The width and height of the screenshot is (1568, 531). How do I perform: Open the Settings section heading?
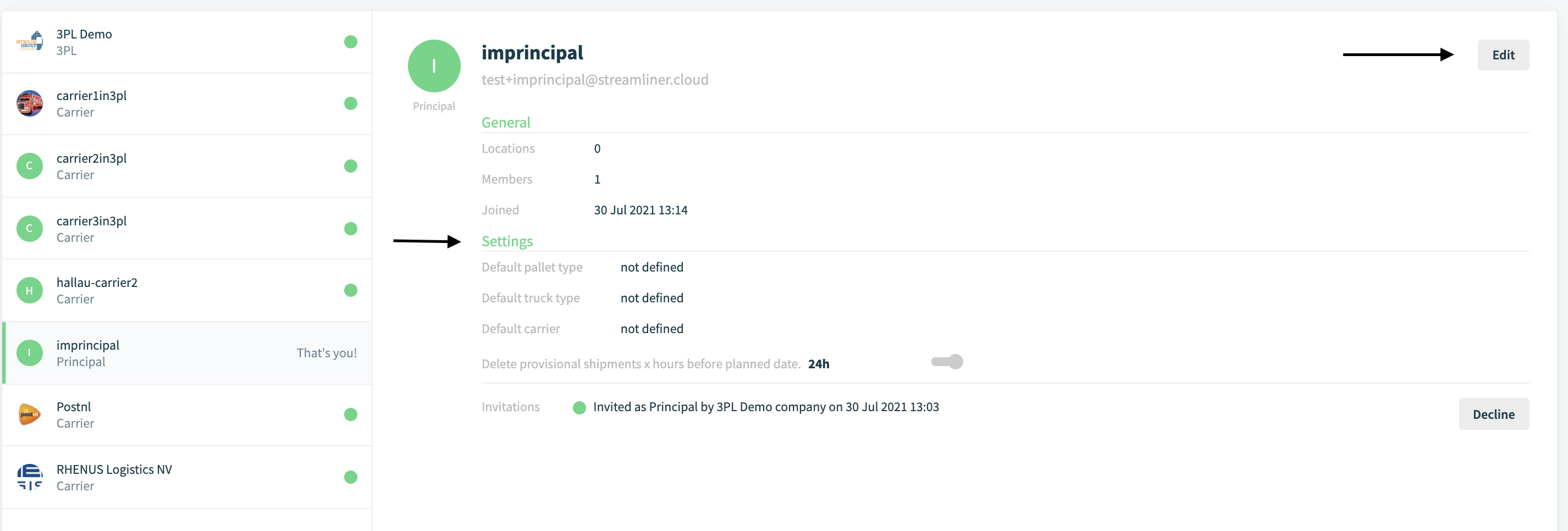[507, 241]
